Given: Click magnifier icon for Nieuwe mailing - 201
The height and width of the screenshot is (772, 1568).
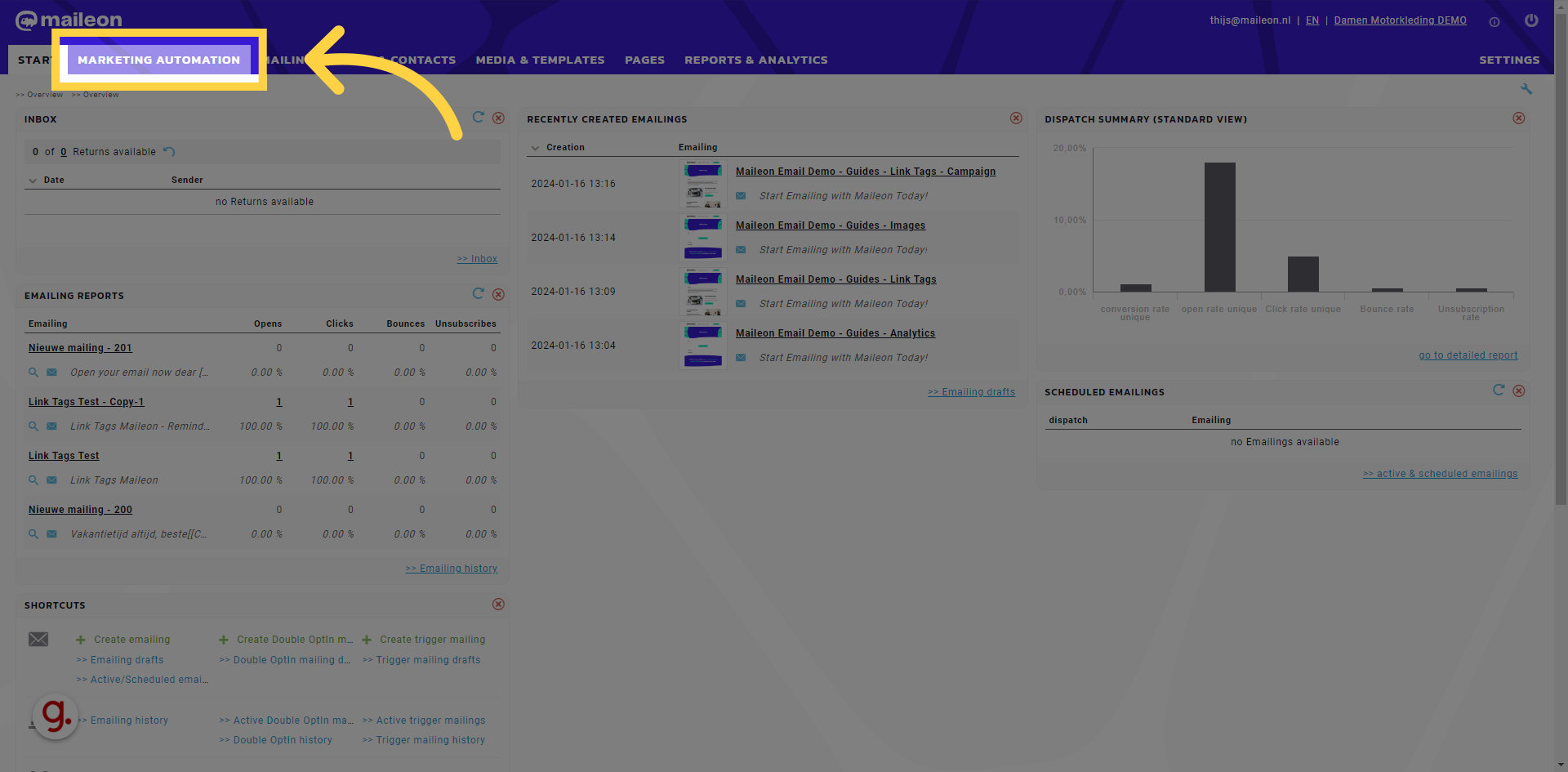Looking at the screenshot, I should [33, 372].
